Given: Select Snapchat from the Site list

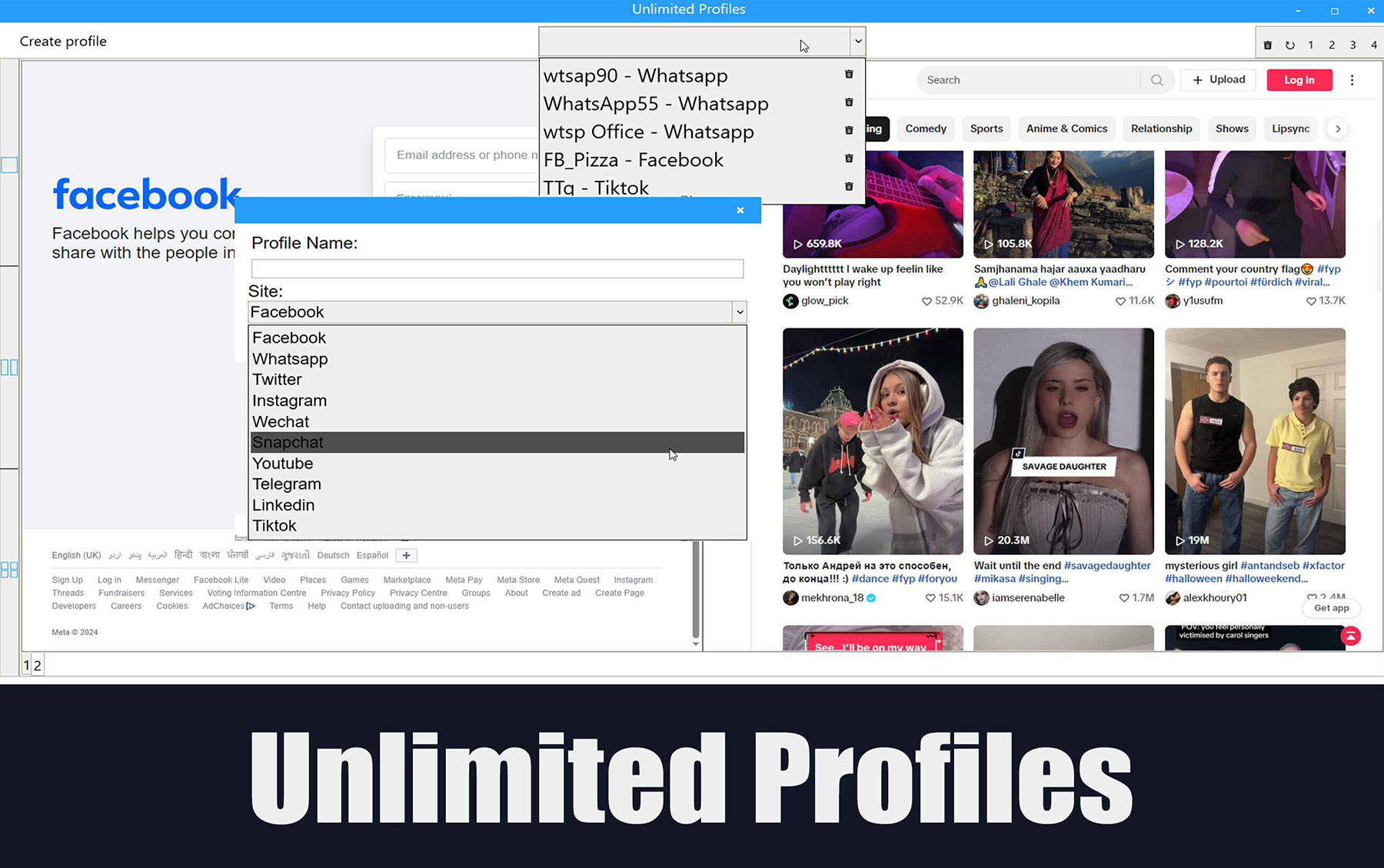Looking at the screenshot, I should [497, 442].
